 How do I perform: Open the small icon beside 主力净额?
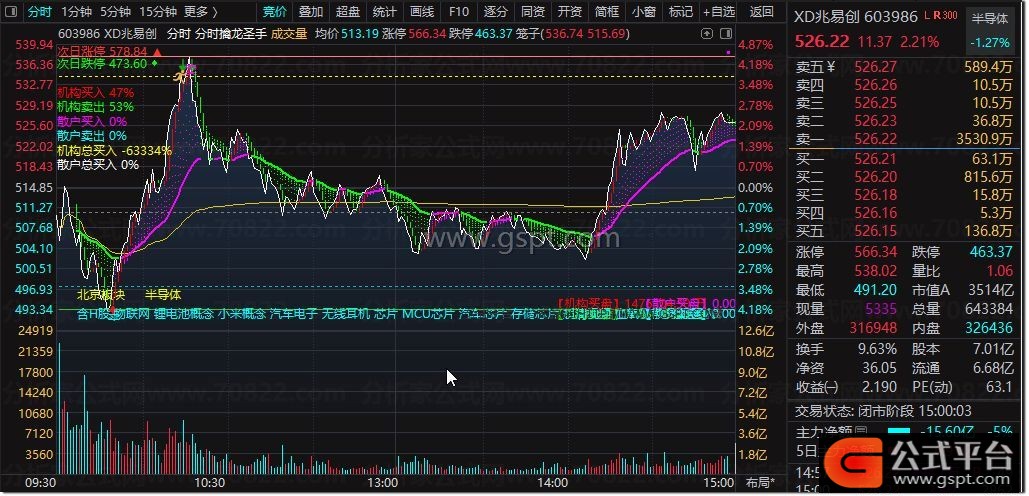[x=859, y=432]
